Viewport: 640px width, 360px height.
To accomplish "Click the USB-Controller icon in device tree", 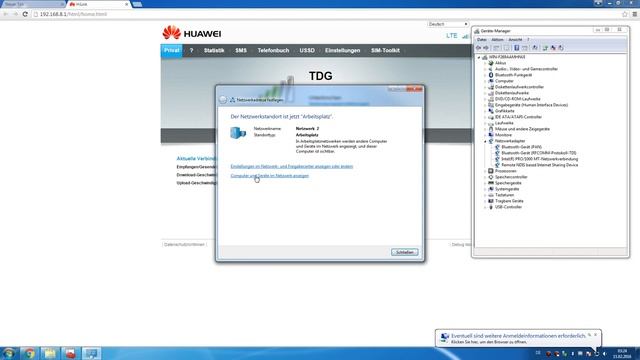I will (491, 207).
